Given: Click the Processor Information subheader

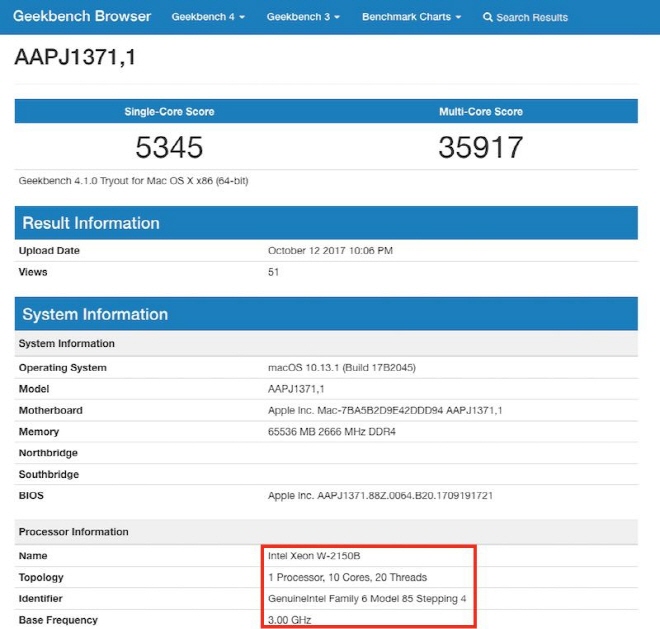Looking at the screenshot, I should pos(326,532).
